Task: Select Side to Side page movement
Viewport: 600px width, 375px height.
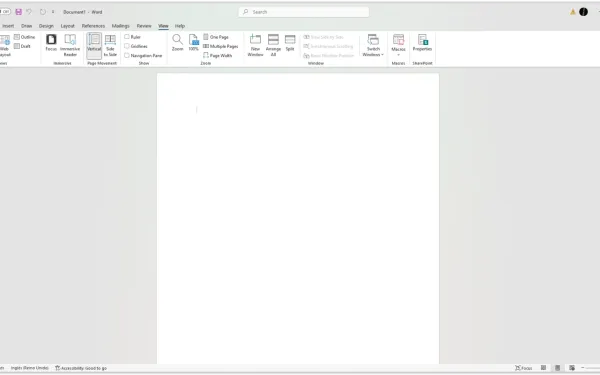Action: click(110, 46)
